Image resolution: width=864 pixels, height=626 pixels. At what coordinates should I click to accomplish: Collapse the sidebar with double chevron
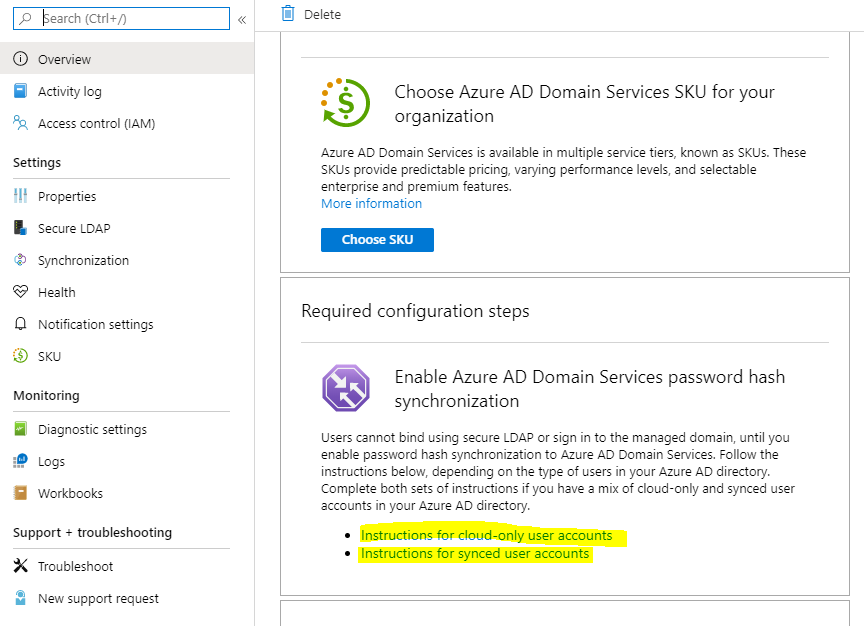click(242, 19)
